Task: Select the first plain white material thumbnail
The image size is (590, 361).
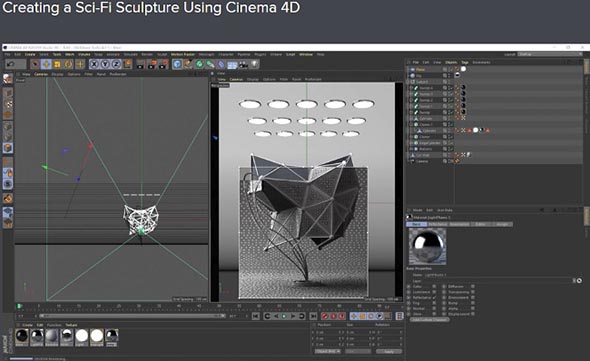Action: coord(82,337)
